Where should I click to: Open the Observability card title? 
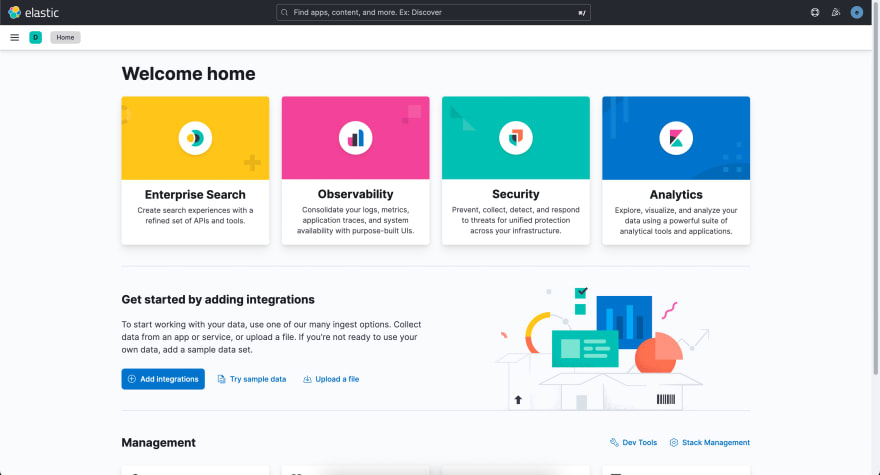click(355, 194)
